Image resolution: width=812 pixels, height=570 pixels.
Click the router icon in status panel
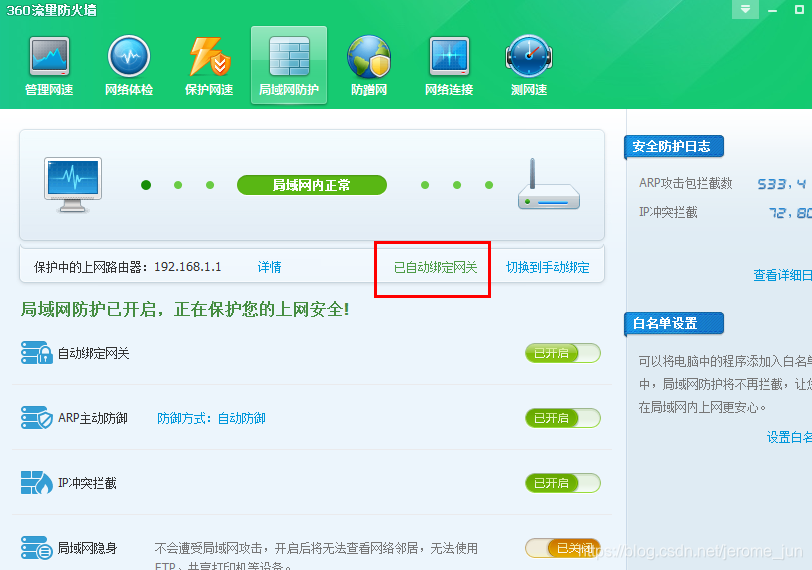[549, 184]
